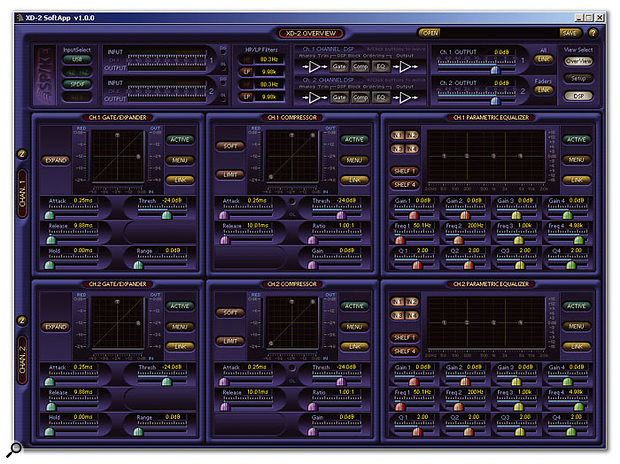Toggle the CH2 Gate/Expander ACTIVE button

coord(180,306)
